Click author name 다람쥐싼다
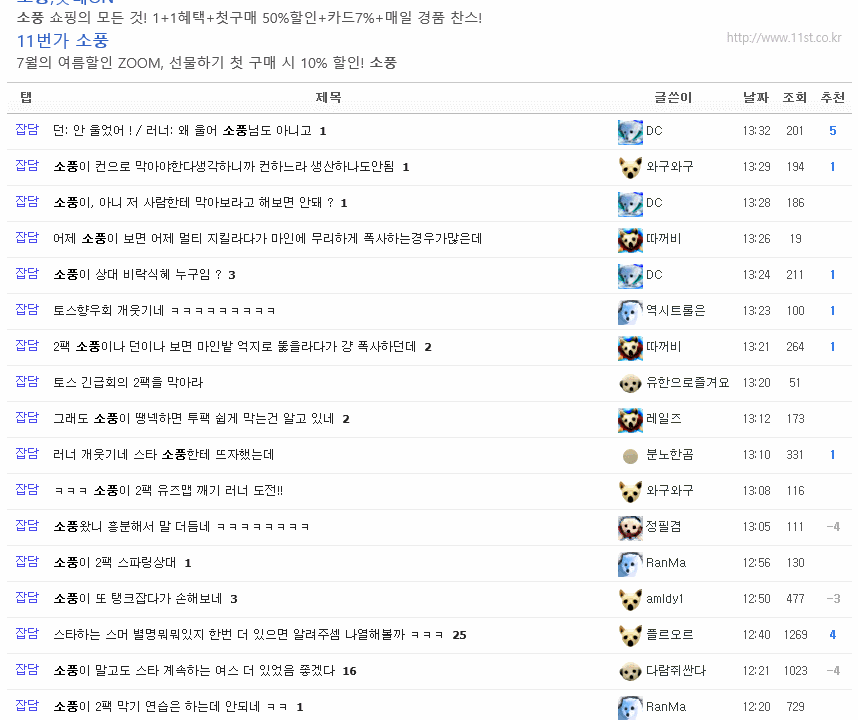858x720 pixels. pos(676,671)
